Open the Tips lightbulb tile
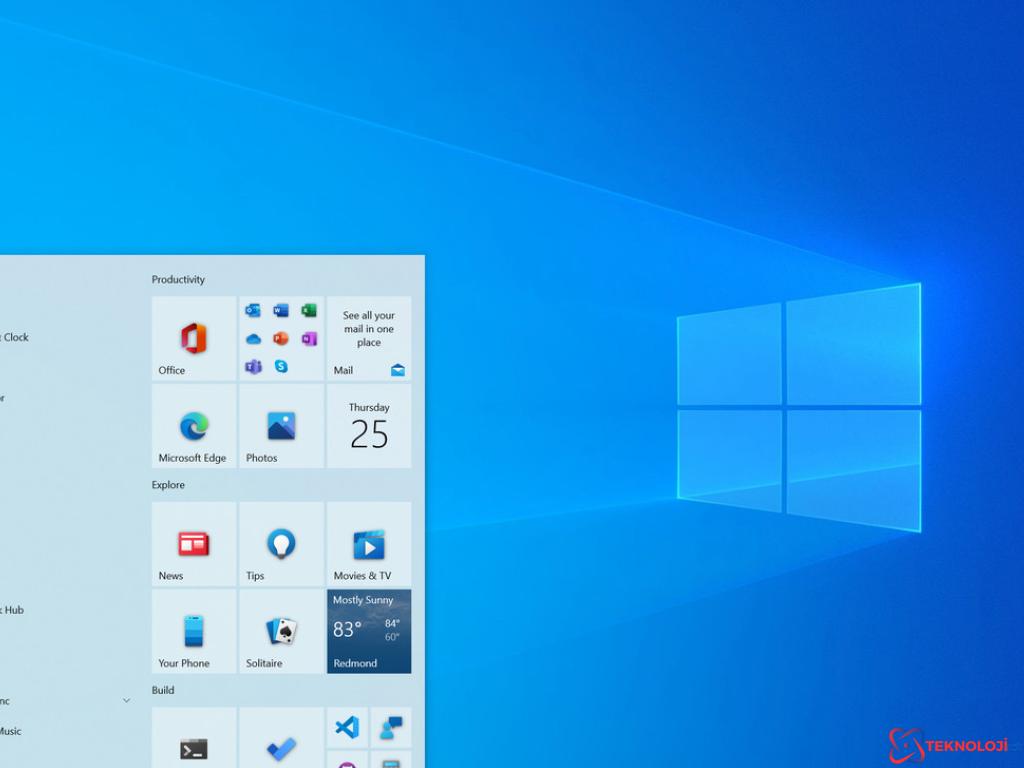This screenshot has width=1024, height=768. pyautogui.click(x=281, y=544)
